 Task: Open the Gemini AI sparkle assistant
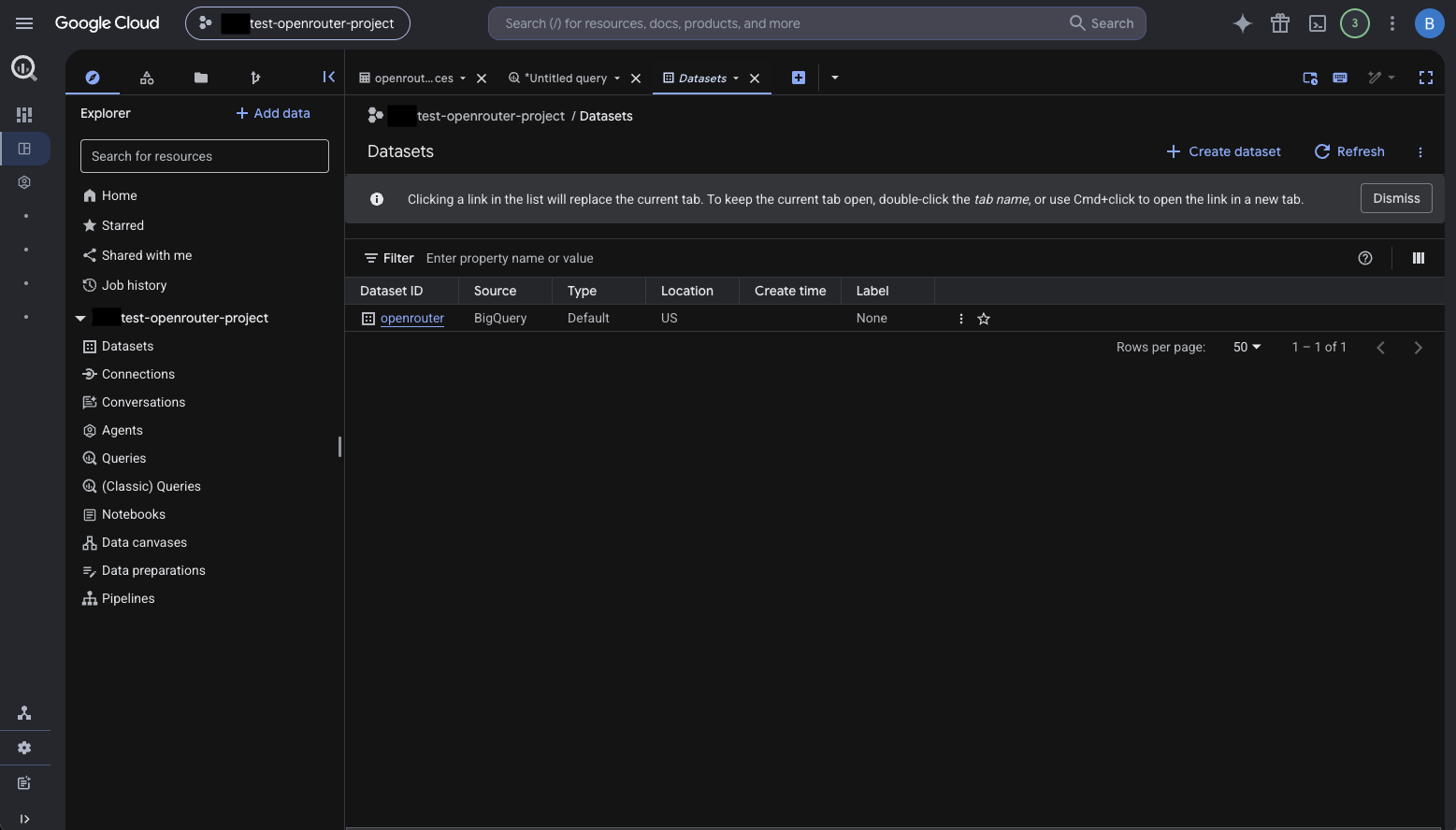tap(1242, 23)
